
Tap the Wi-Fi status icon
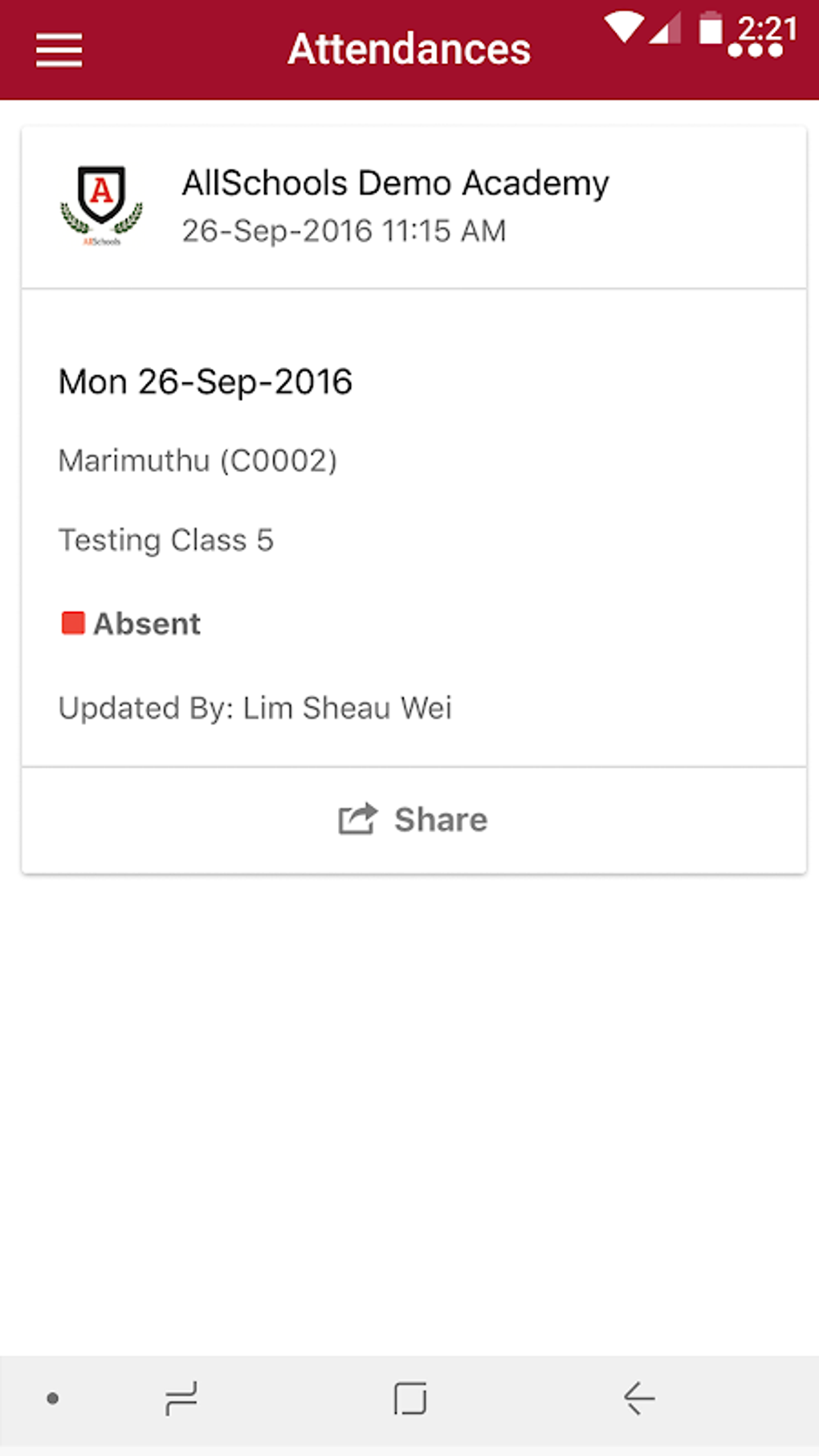click(623, 27)
